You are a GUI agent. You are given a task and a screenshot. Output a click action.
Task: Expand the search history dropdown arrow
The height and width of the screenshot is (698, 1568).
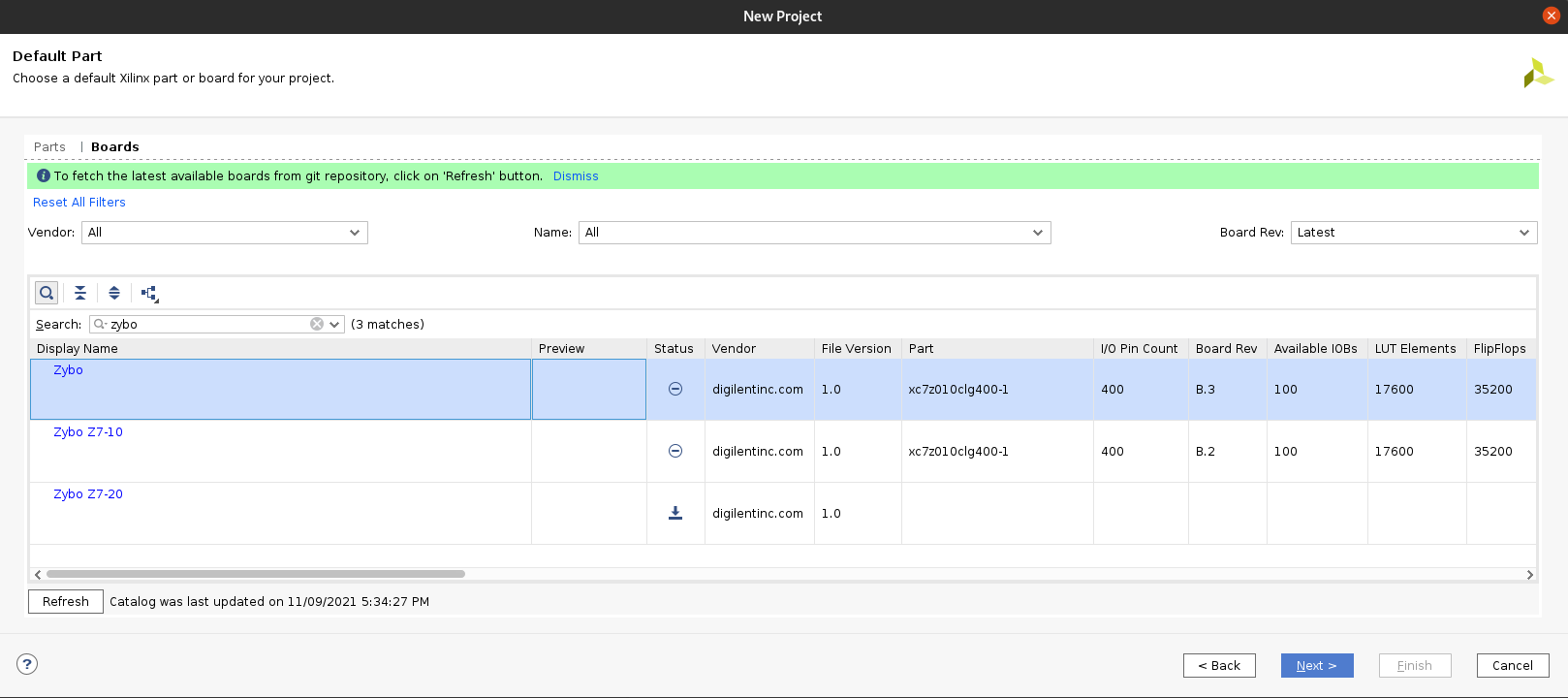point(335,325)
